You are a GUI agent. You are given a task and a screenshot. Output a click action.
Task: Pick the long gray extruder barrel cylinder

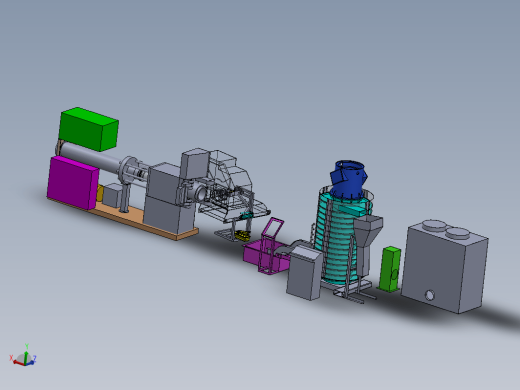click(90, 158)
